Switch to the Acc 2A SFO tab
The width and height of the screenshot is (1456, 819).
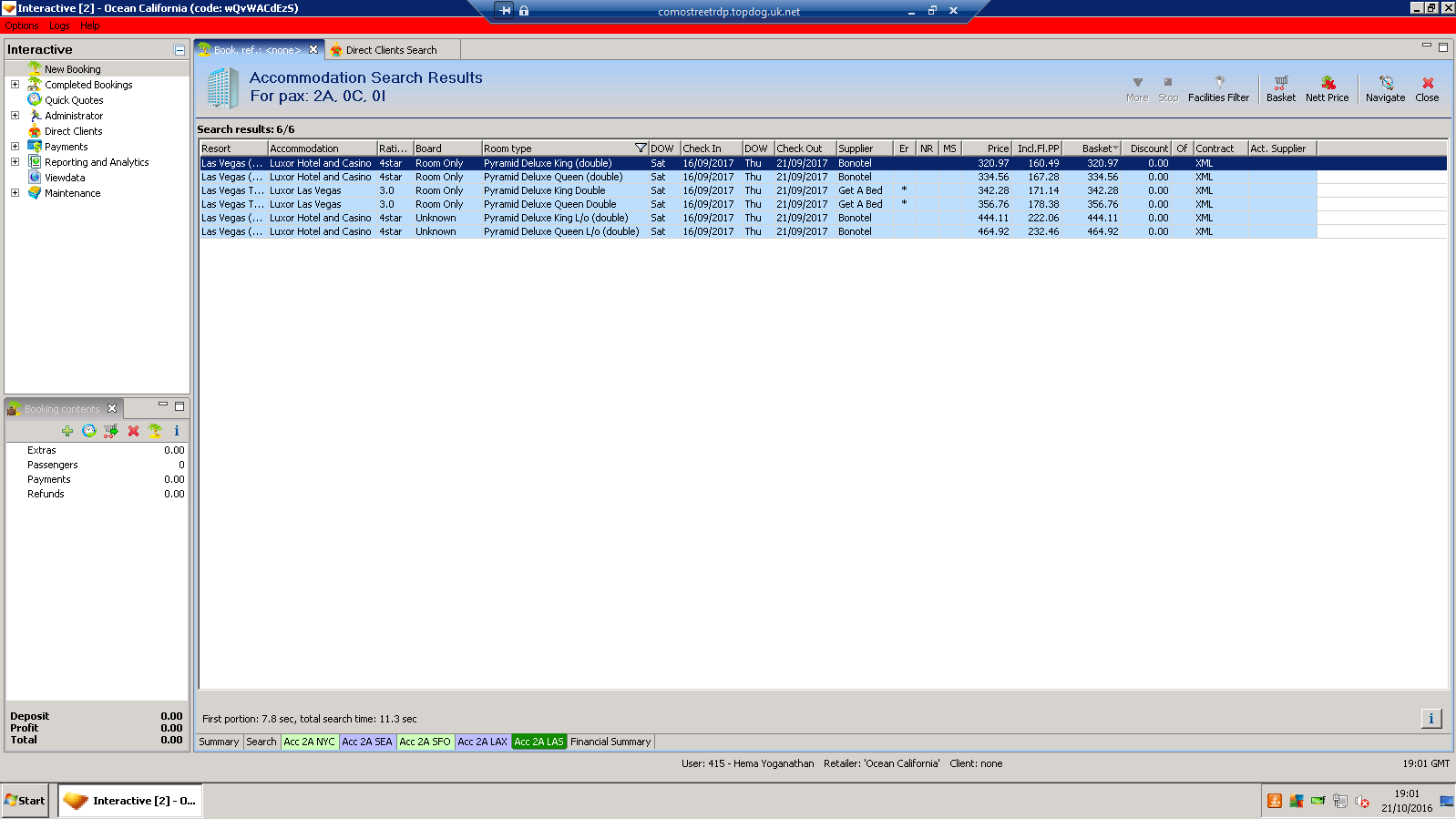pyautogui.click(x=425, y=742)
